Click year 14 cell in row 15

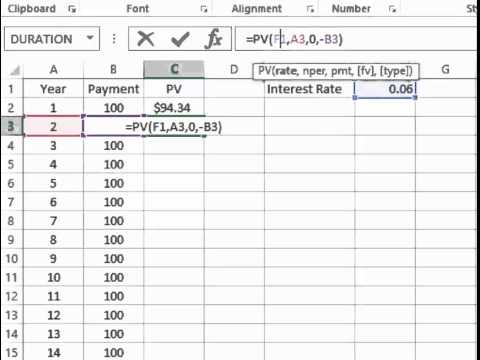[x=53, y=352]
